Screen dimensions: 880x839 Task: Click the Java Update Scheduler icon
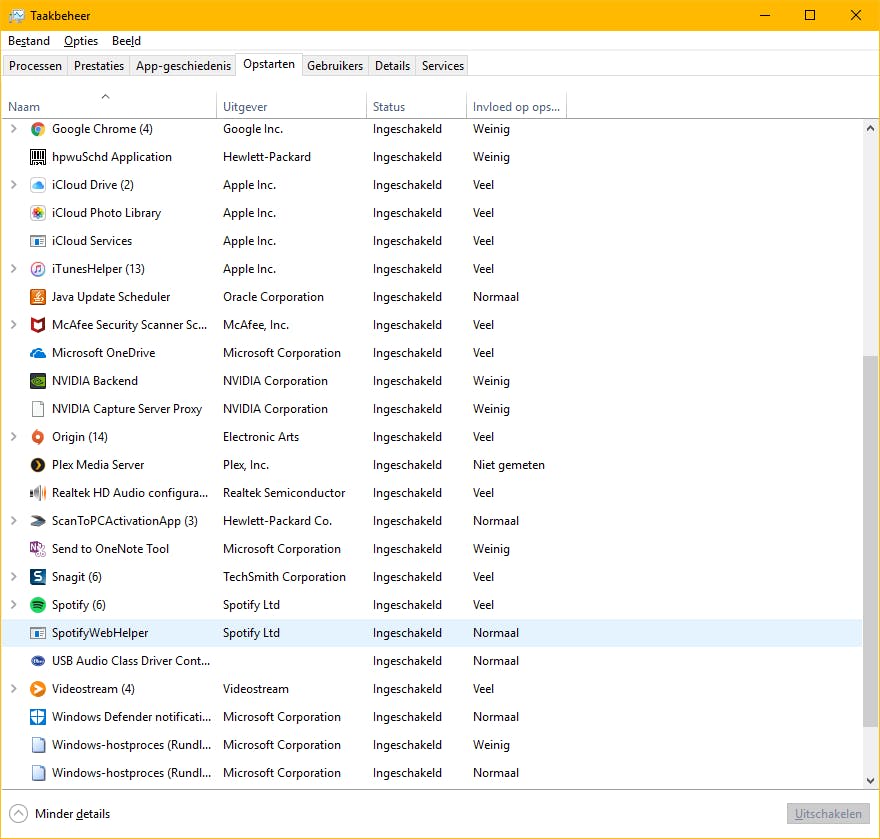(38, 297)
